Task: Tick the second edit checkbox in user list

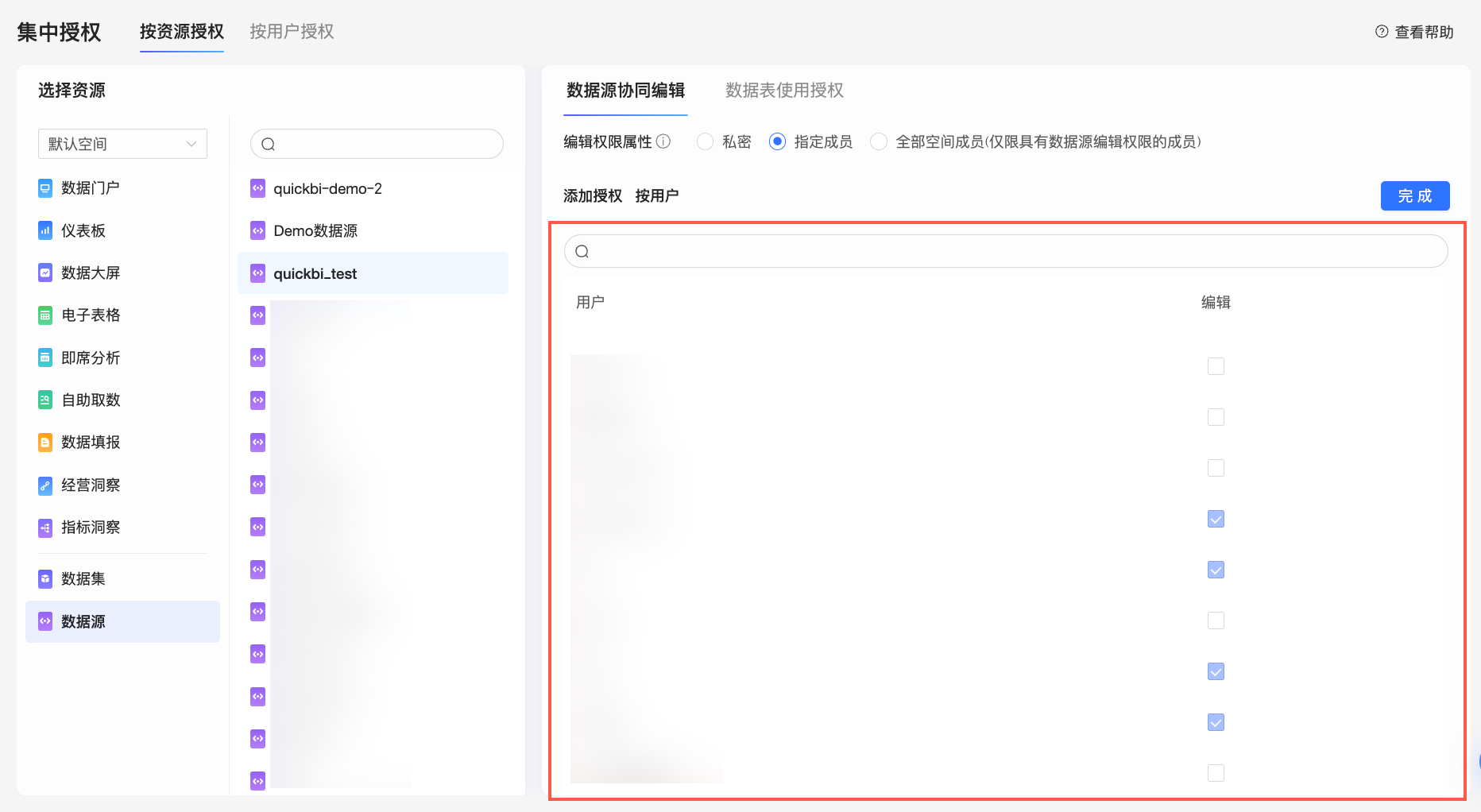Action: pyautogui.click(x=1216, y=417)
